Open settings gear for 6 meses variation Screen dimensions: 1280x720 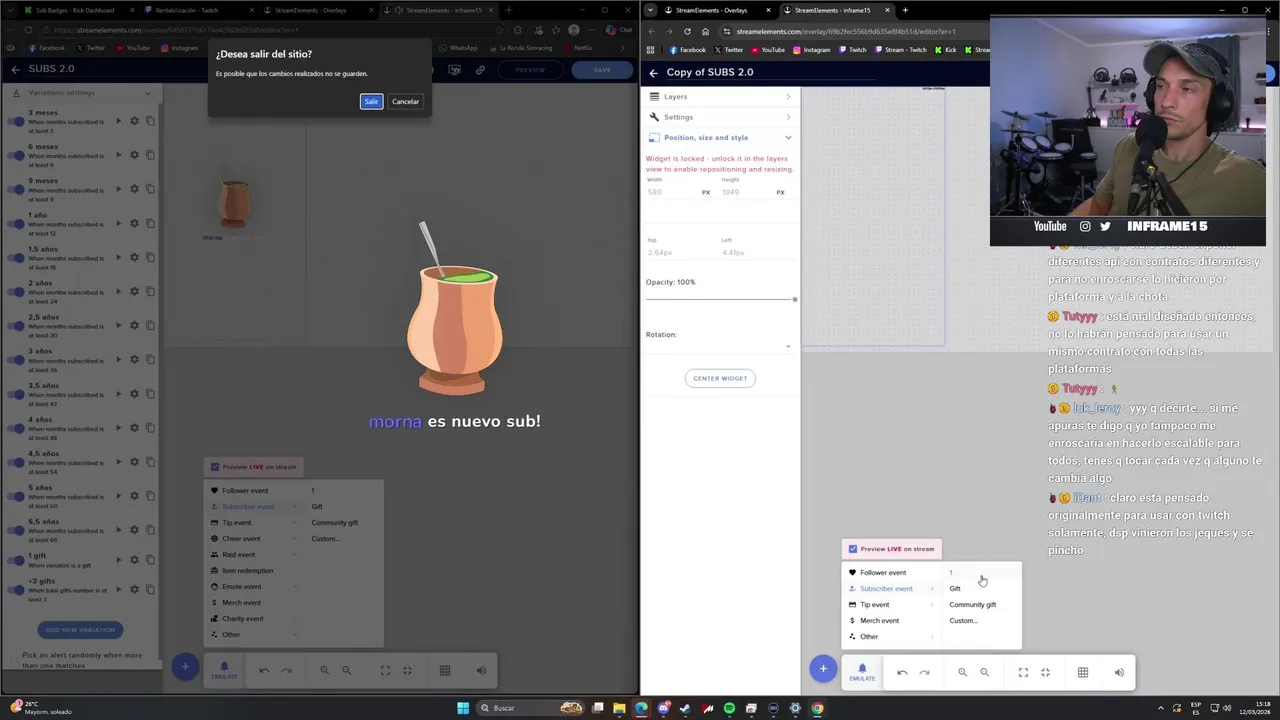(135, 155)
